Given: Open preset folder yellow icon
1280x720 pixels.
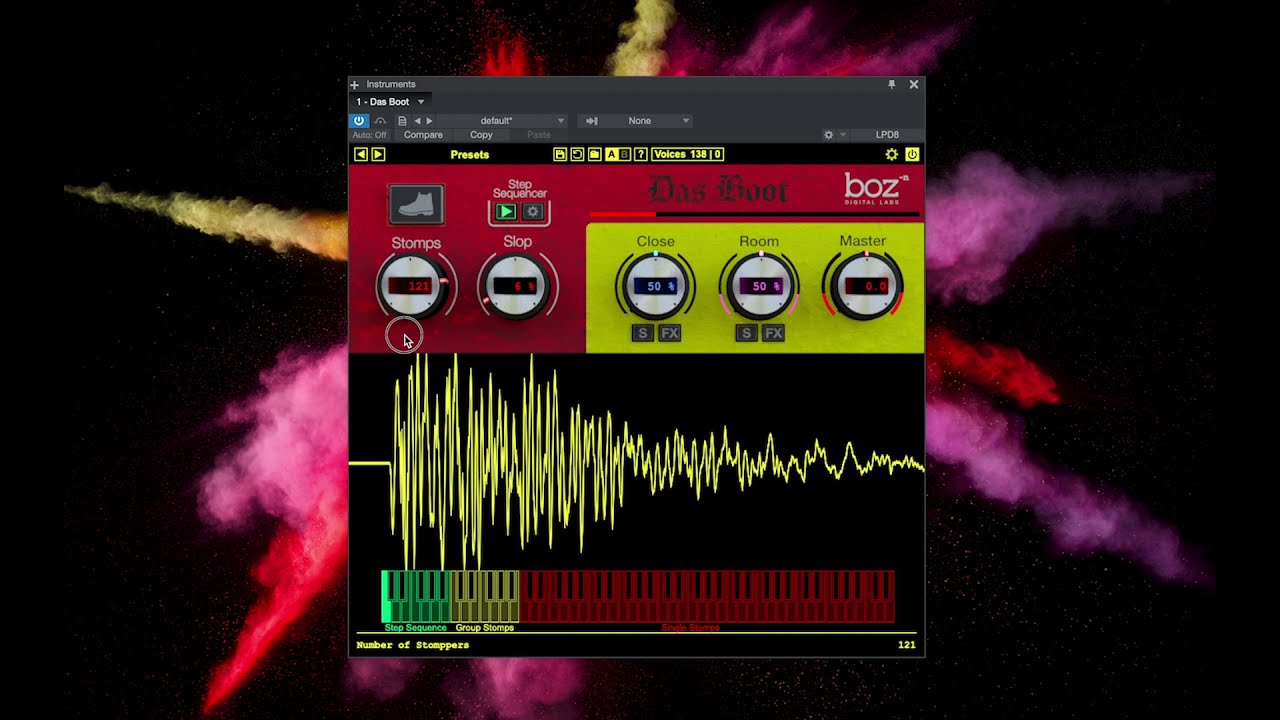Looking at the screenshot, I should pyautogui.click(x=594, y=154).
